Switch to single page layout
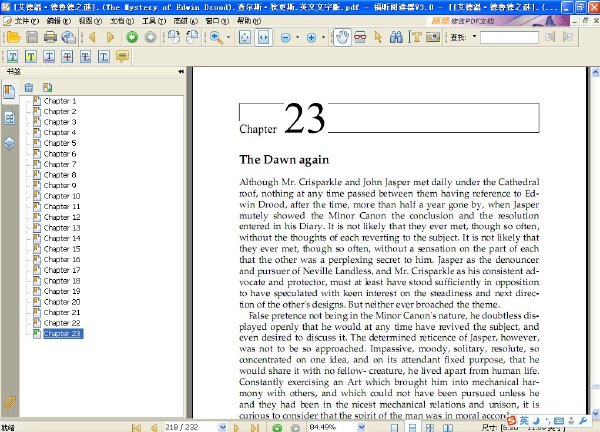600x432 pixels. point(394,427)
